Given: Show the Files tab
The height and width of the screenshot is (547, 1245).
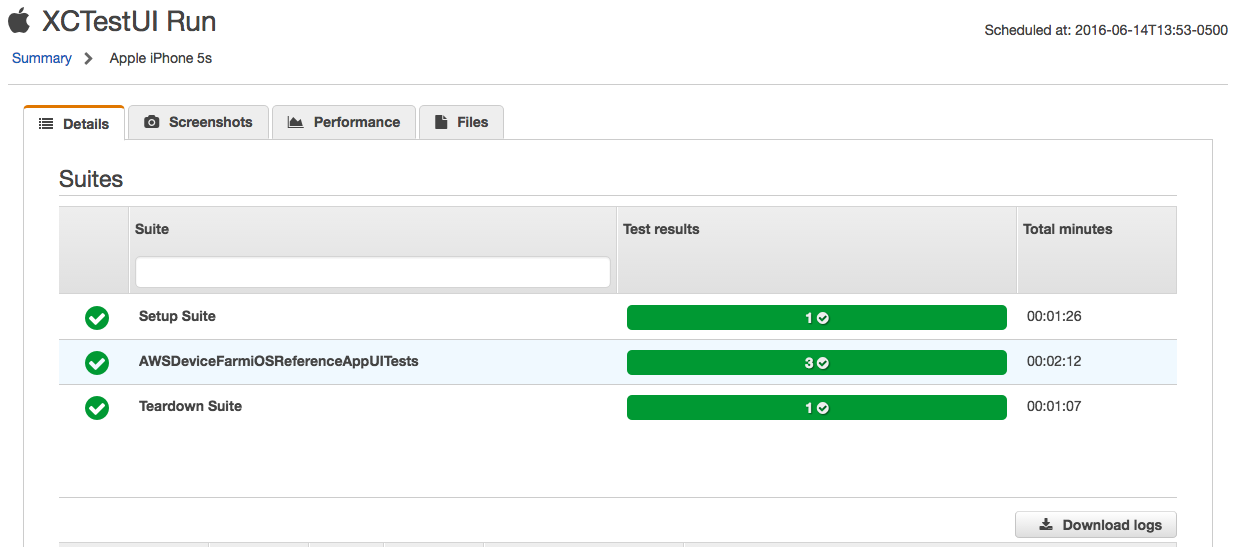Looking at the screenshot, I should tap(461, 122).
